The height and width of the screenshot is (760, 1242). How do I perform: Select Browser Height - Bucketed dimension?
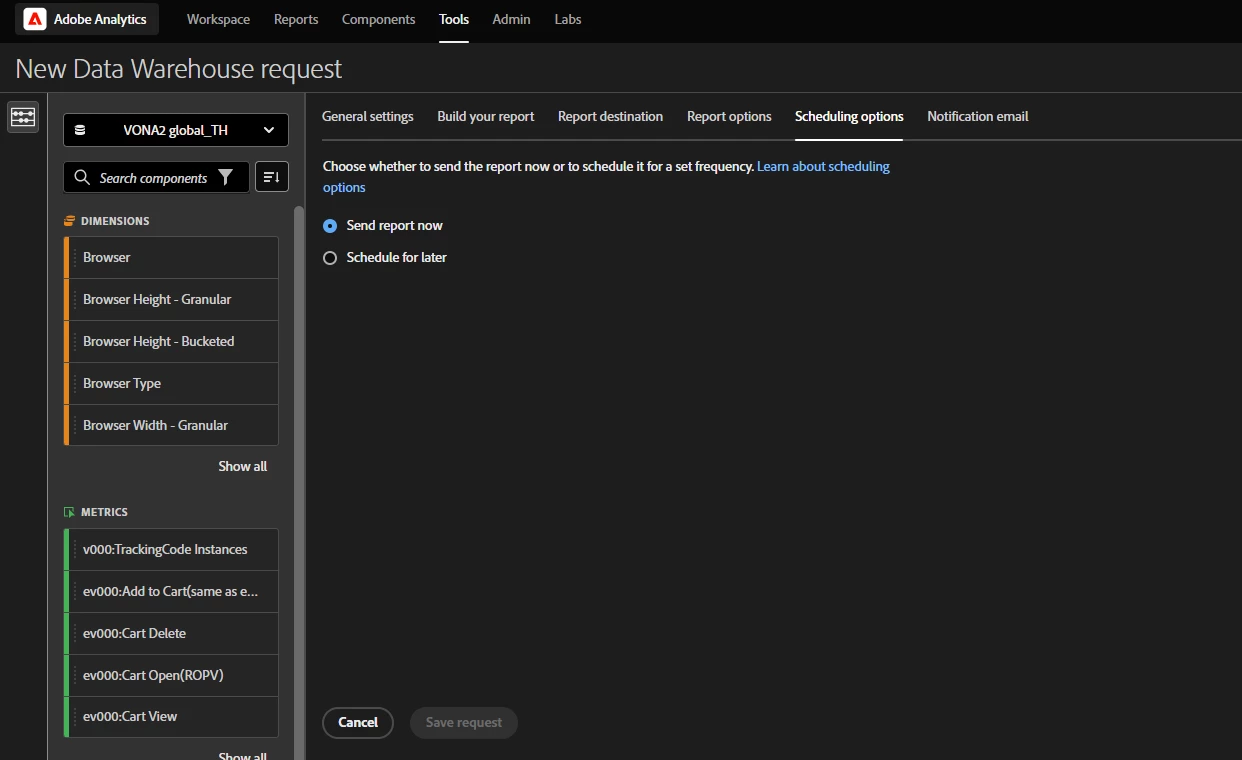pyautogui.click(x=171, y=341)
